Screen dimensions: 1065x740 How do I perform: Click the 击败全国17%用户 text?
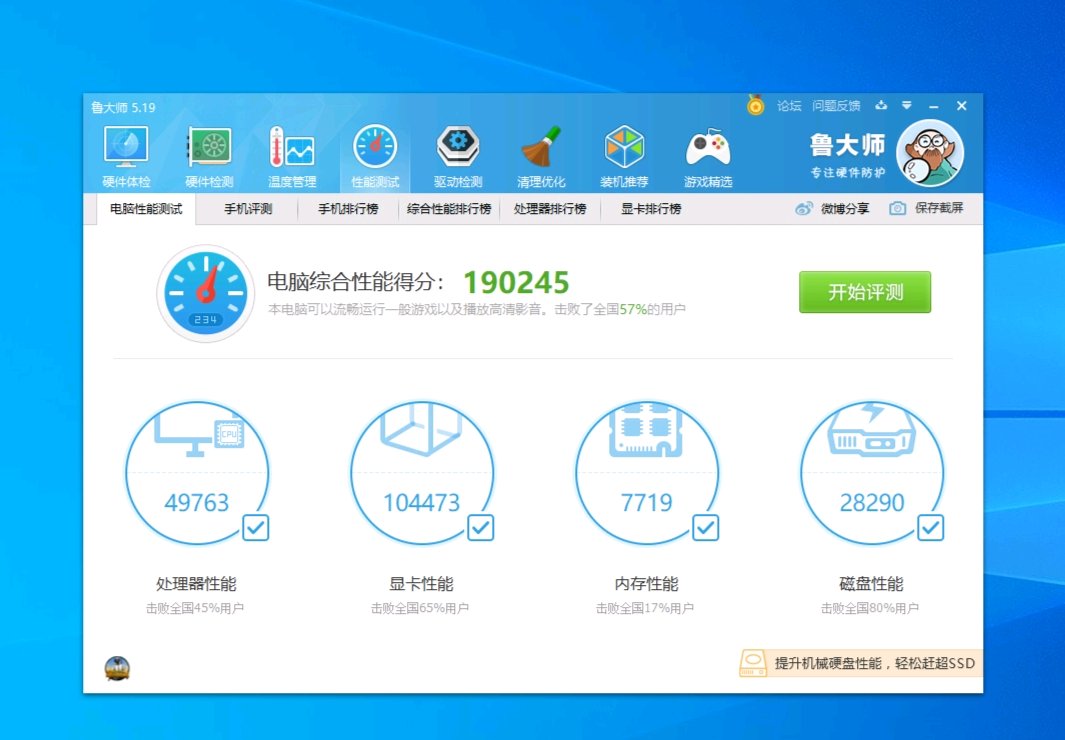pyautogui.click(x=645, y=608)
